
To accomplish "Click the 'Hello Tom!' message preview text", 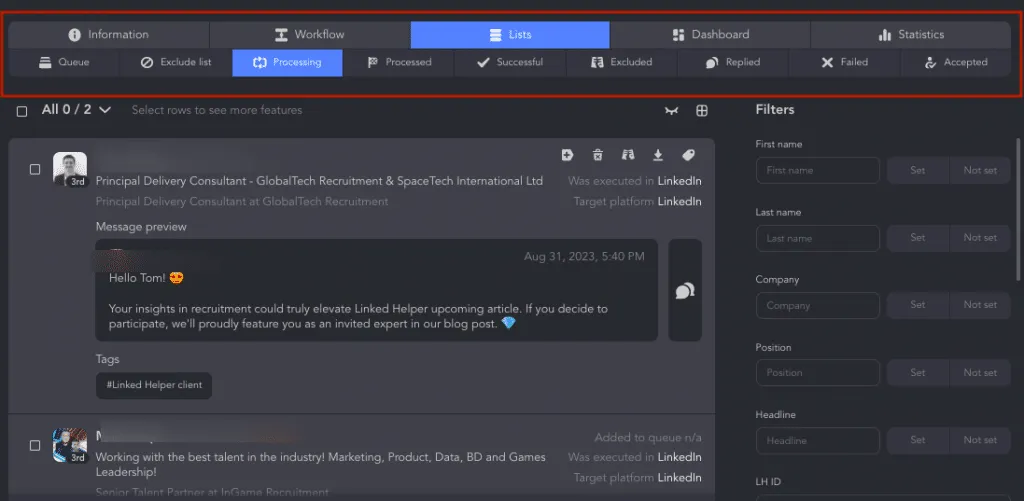I will (139, 278).
